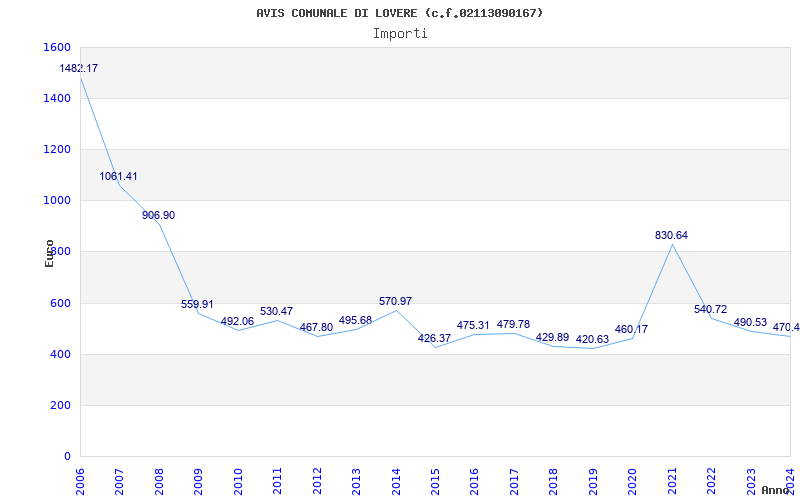This screenshot has height=500, width=800.
Task: Click the Euro y-axis title
Action: tap(49, 253)
